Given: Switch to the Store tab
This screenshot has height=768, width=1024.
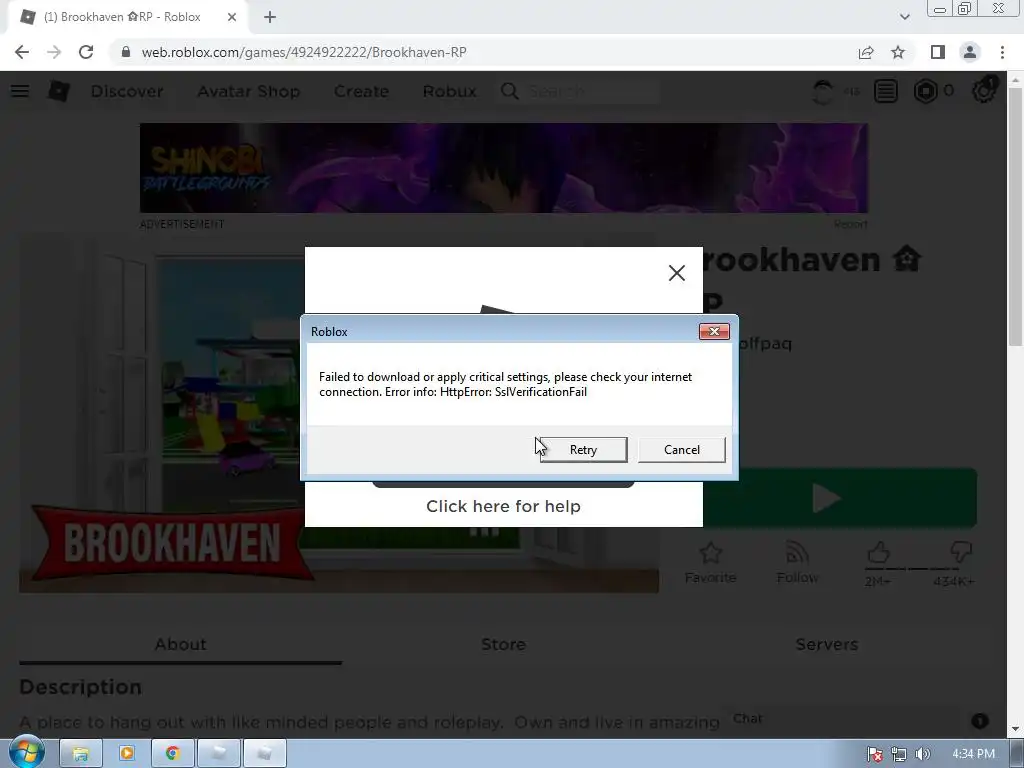Looking at the screenshot, I should (503, 644).
